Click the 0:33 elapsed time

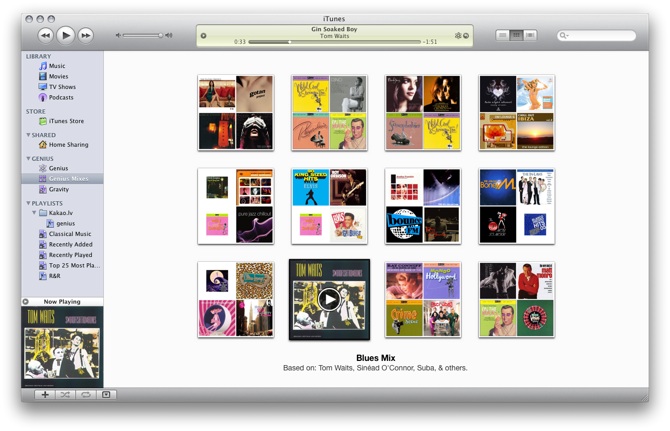tap(240, 42)
